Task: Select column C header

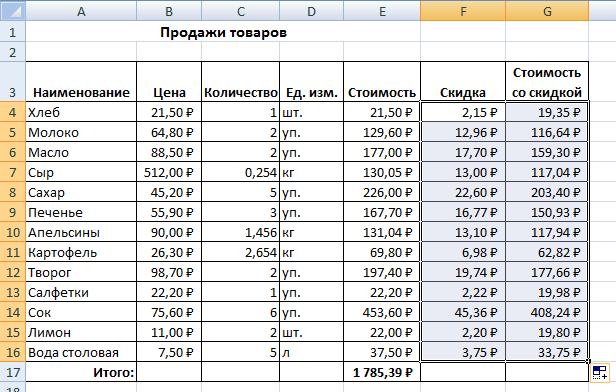Action: 240,11
